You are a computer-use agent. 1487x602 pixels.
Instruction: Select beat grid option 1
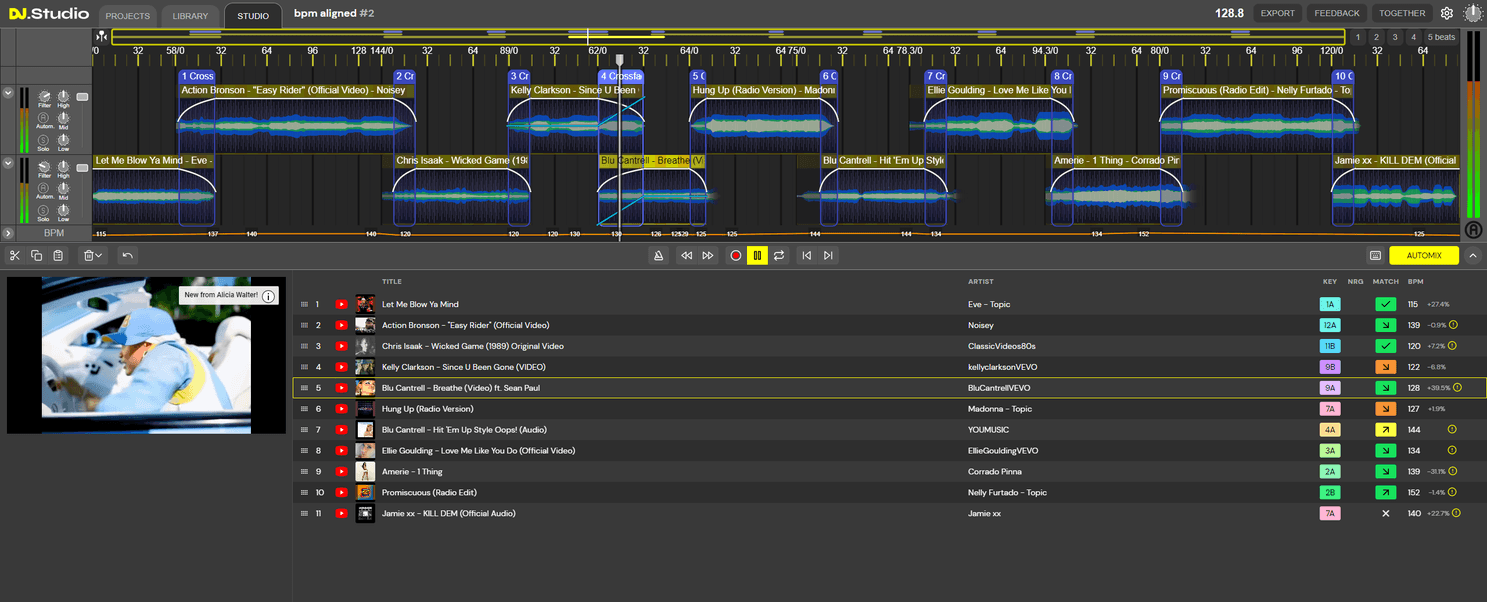tap(1358, 37)
